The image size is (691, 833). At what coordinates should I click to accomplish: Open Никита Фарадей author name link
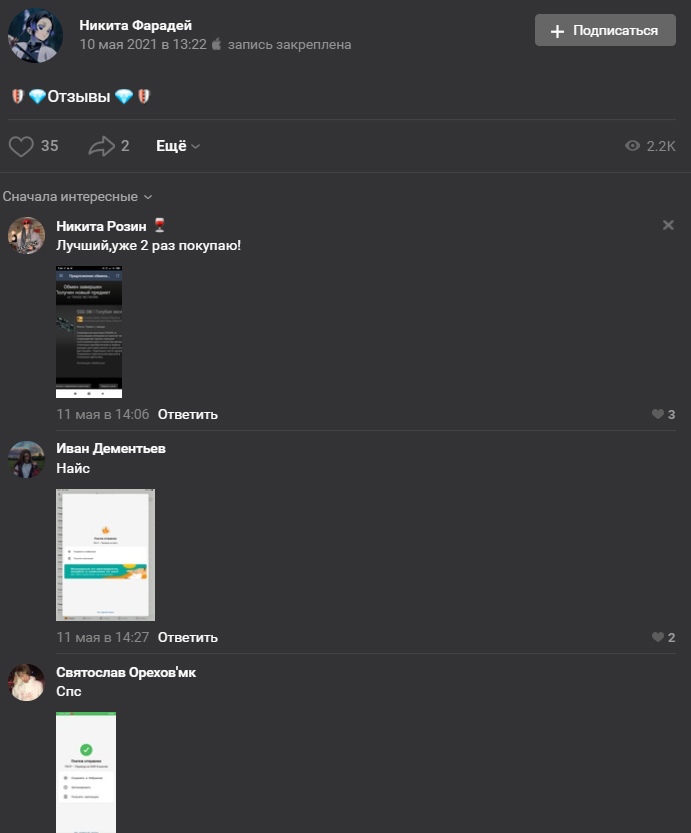[x=135, y=25]
